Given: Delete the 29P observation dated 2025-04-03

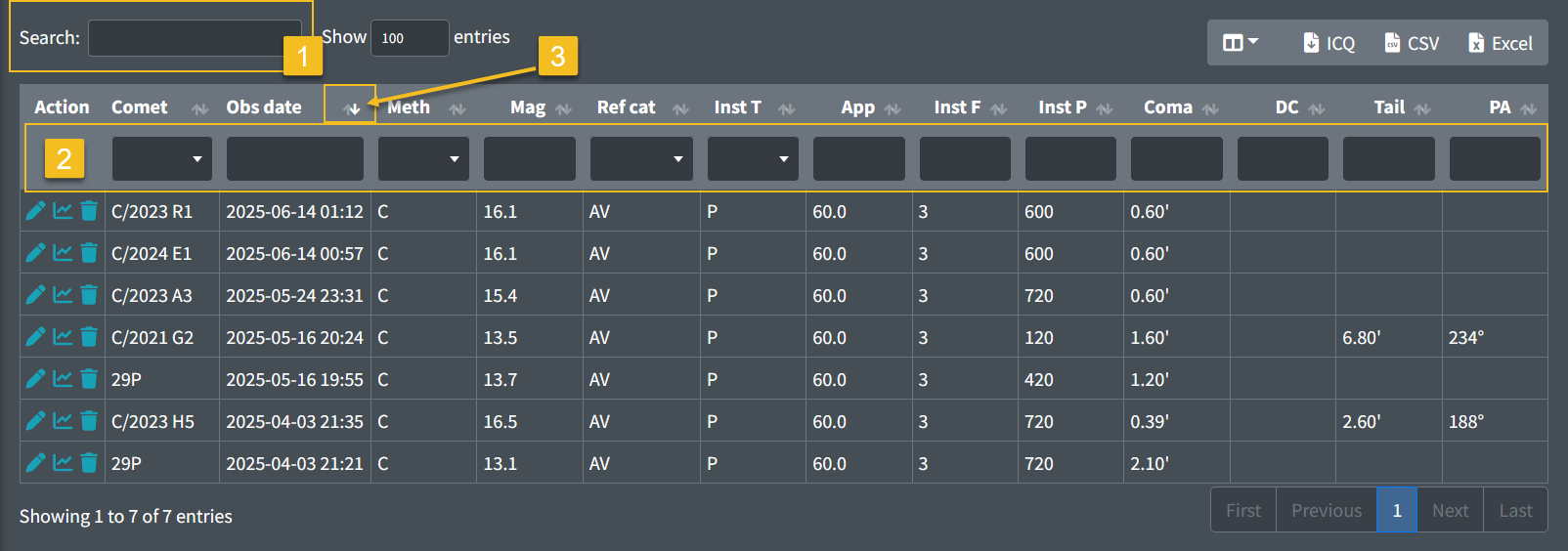Looking at the screenshot, I should point(89,463).
